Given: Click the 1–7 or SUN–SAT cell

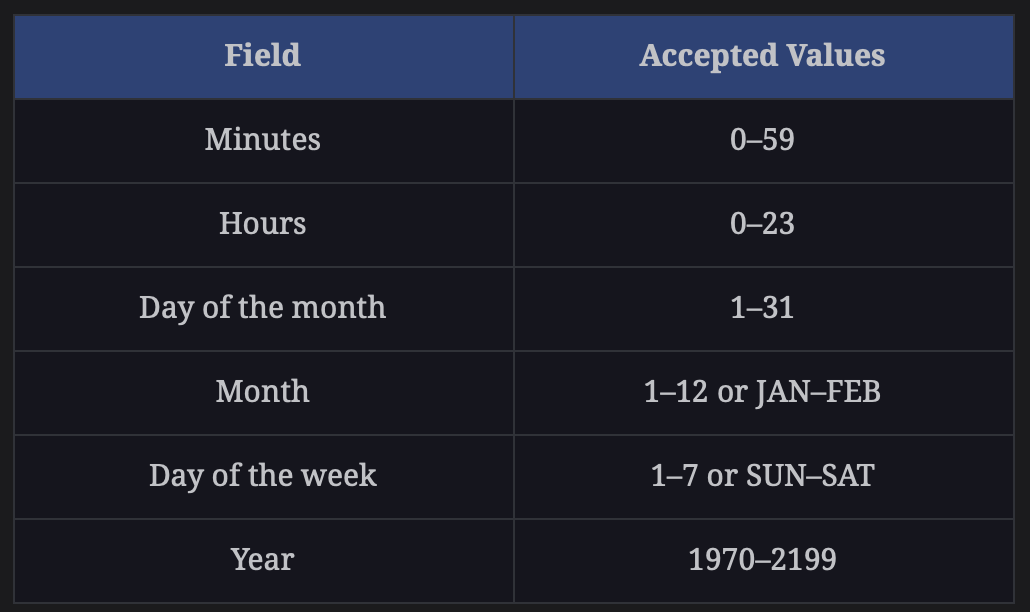Looking at the screenshot, I should (763, 477).
